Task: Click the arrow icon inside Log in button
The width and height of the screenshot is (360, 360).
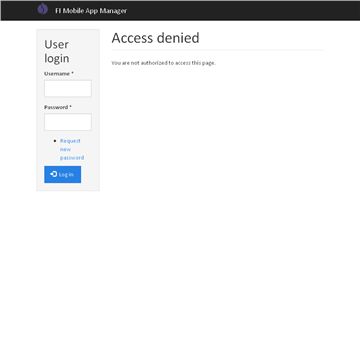Action: point(54,174)
